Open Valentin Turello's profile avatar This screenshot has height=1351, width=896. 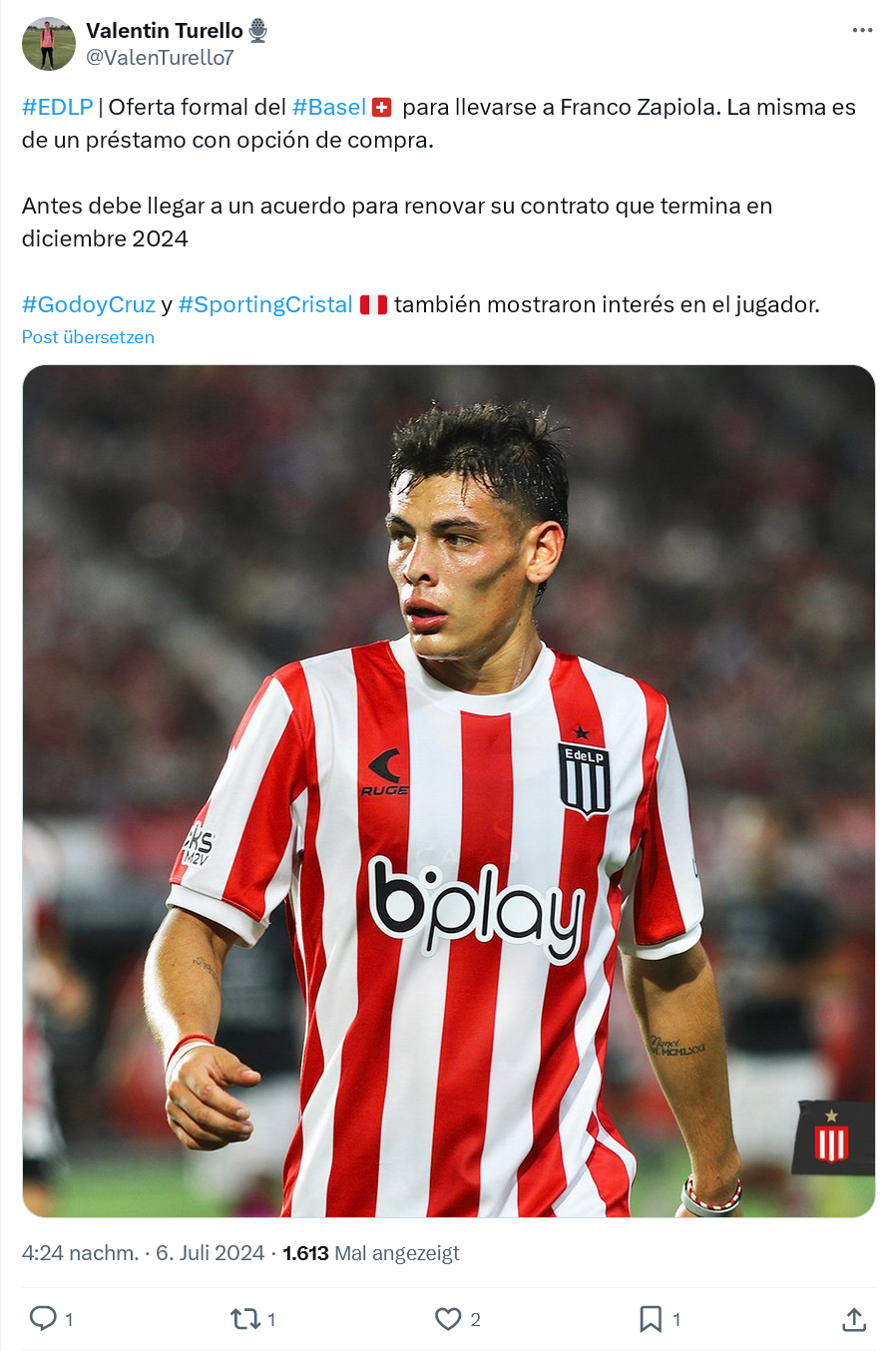click(49, 44)
